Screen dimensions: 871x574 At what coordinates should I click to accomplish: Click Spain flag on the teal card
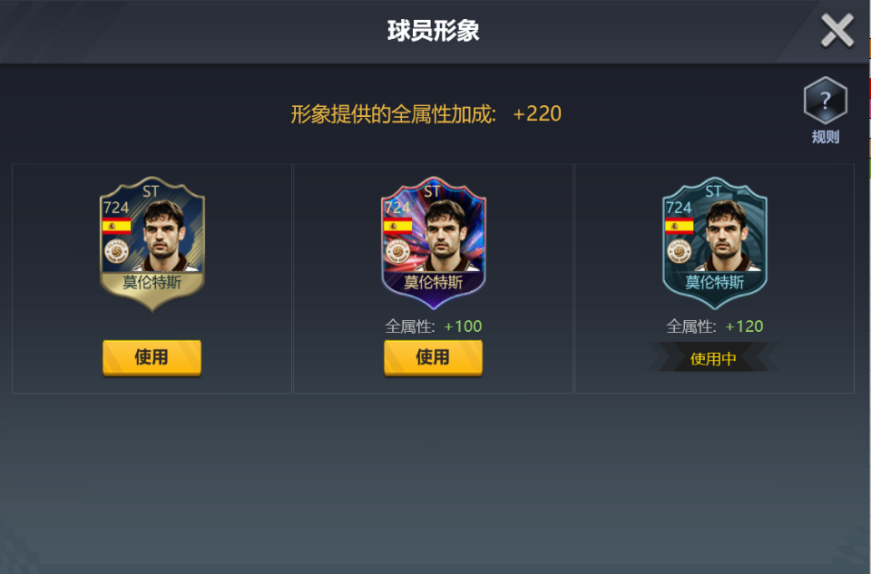click(x=679, y=226)
